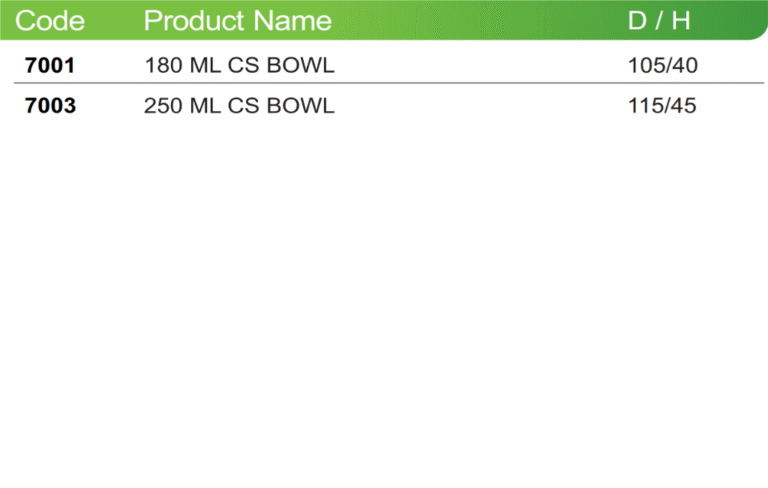This screenshot has height=488, width=768.
Task: Select the "Product Name" column header
Action: pos(238,21)
